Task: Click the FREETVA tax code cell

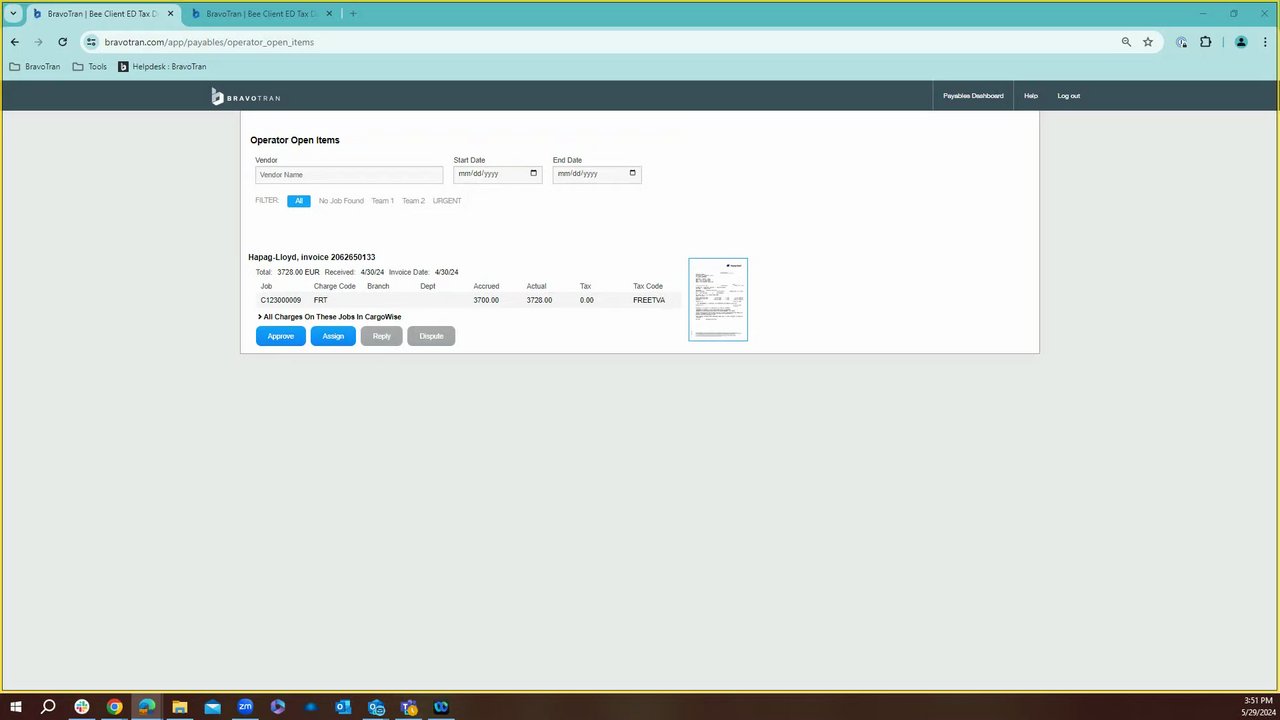Action: click(649, 300)
